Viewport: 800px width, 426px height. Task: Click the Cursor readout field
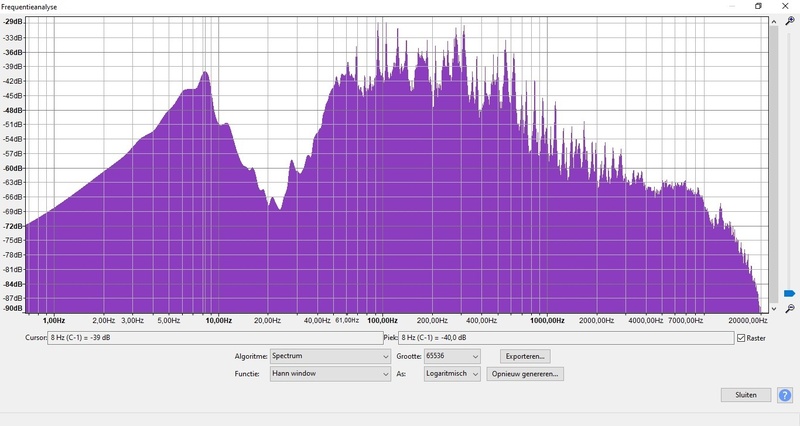[215, 338]
